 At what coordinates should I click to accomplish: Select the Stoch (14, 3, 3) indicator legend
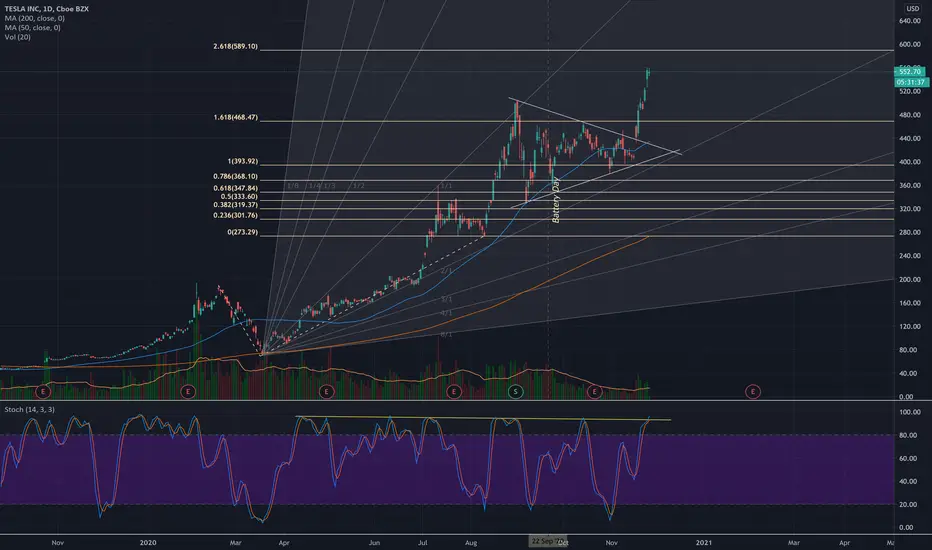30,410
